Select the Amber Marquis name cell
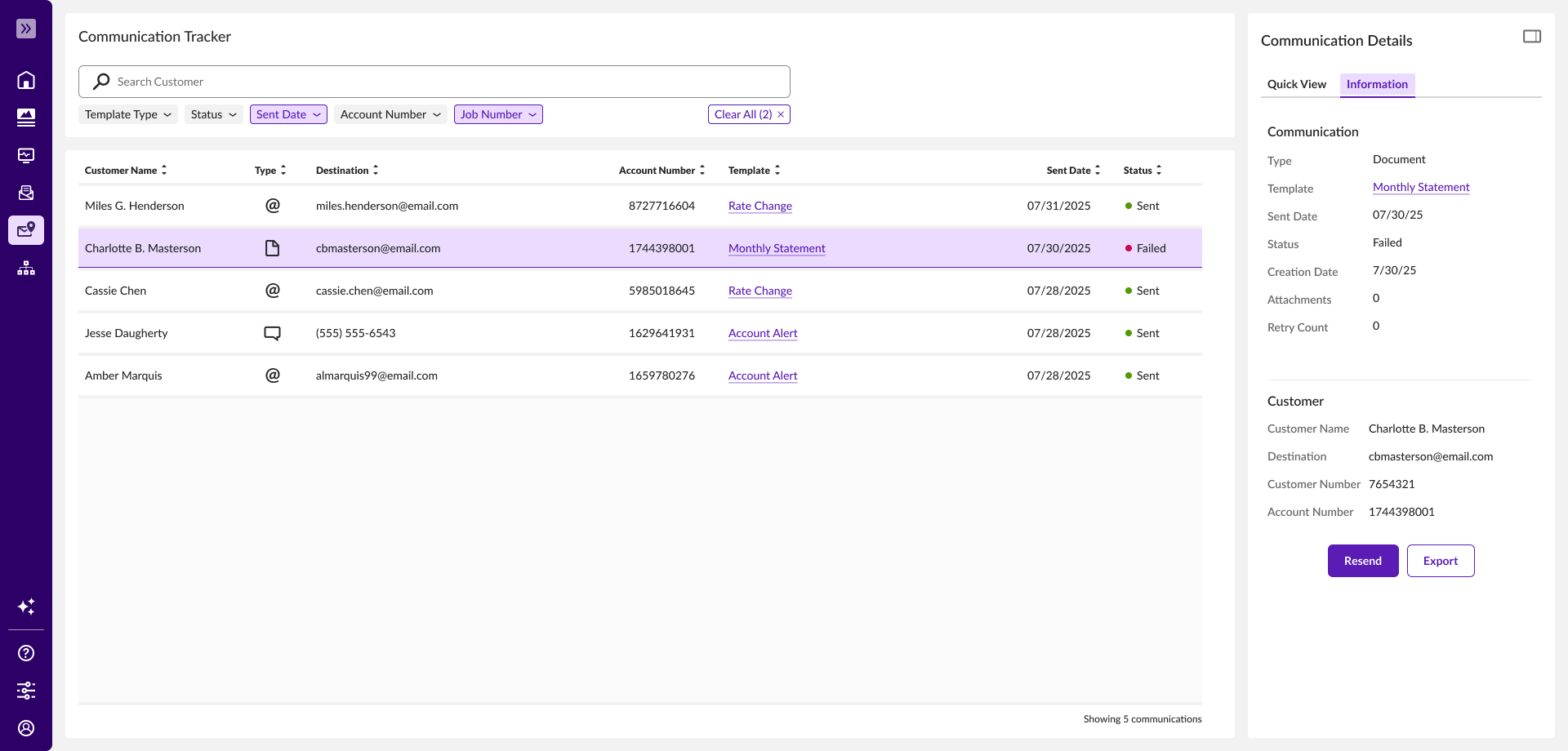The image size is (1568, 751). pyautogui.click(x=123, y=375)
